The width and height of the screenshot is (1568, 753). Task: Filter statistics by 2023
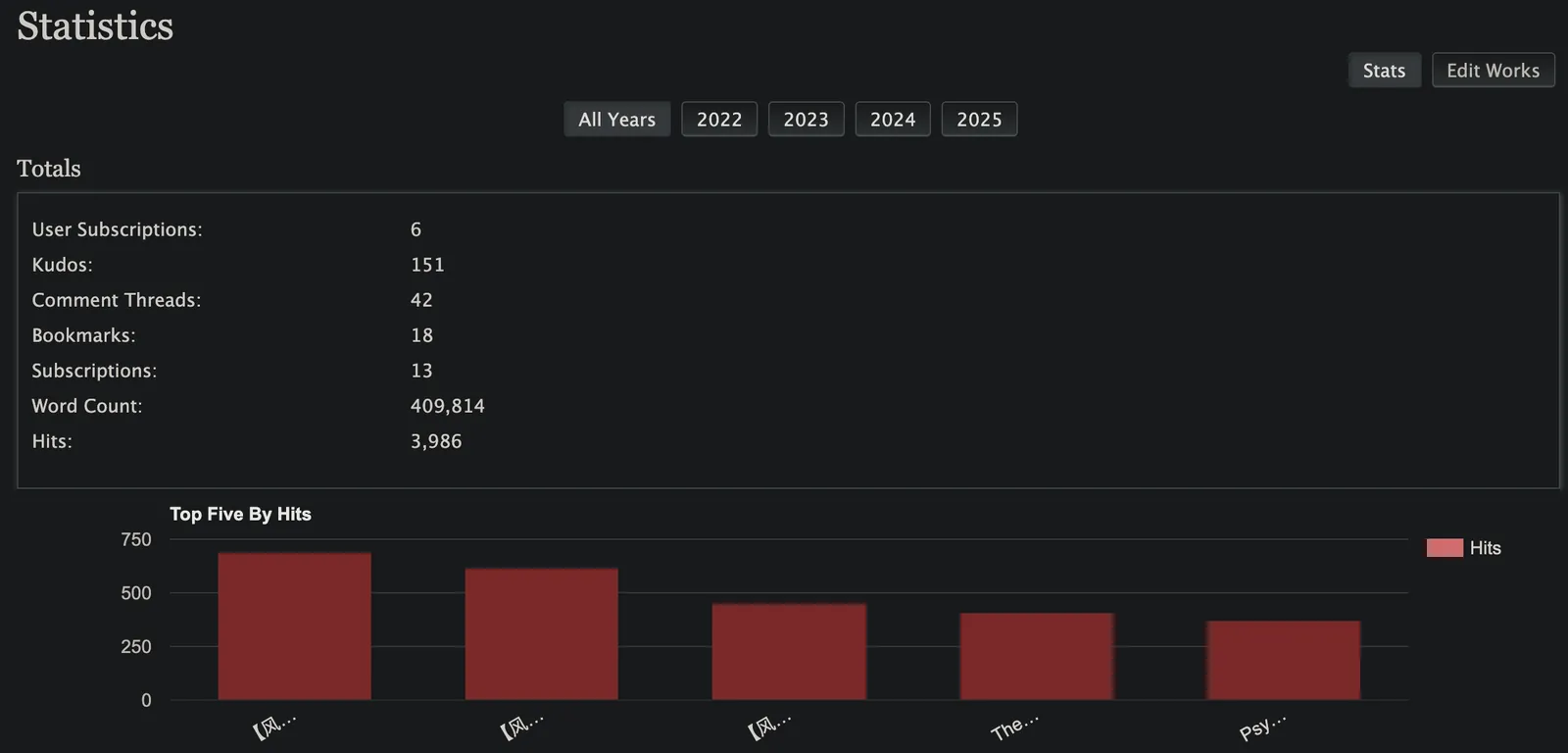pos(806,120)
